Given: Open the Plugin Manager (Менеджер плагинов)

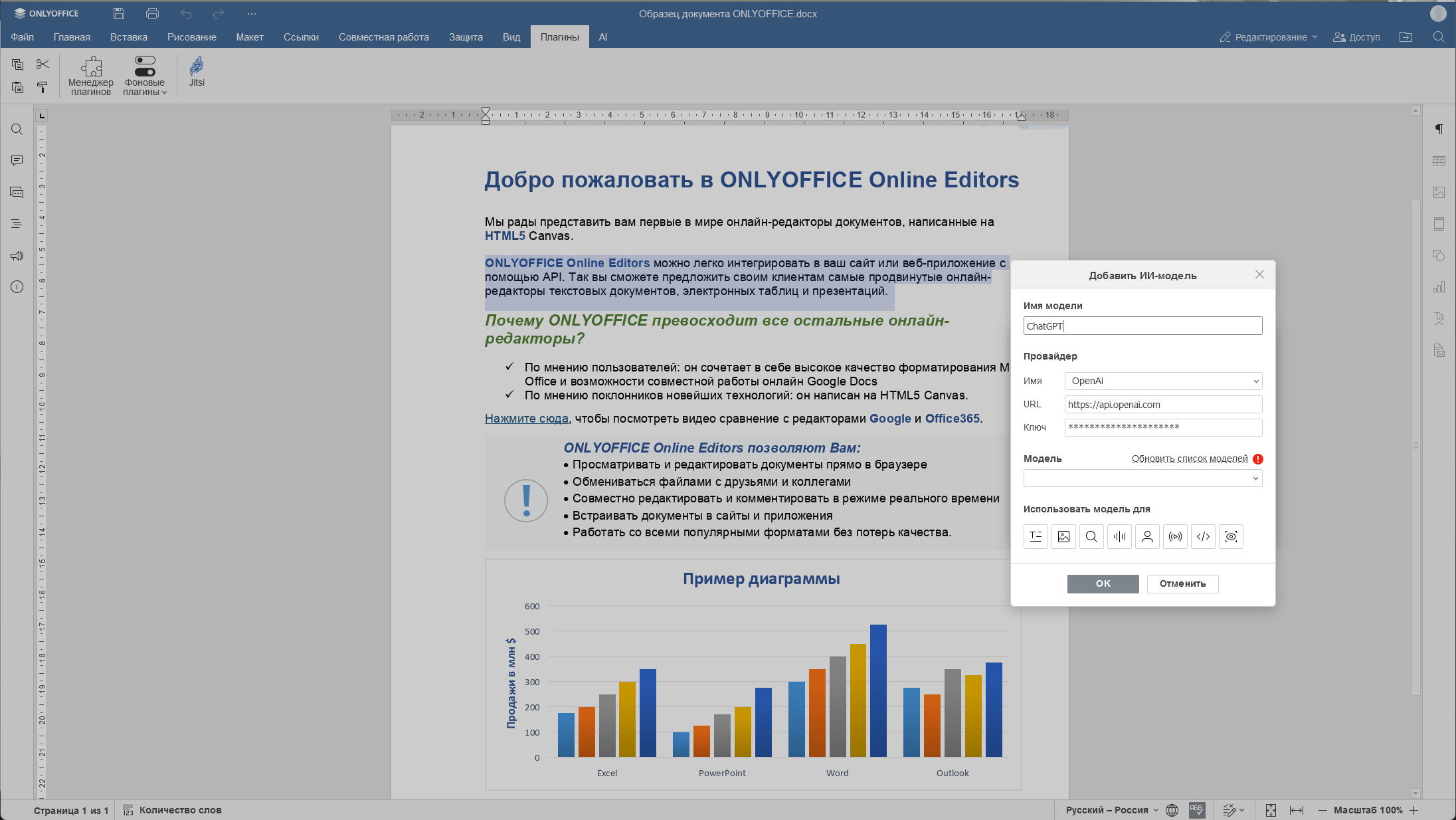Looking at the screenshot, I should 91,76.
